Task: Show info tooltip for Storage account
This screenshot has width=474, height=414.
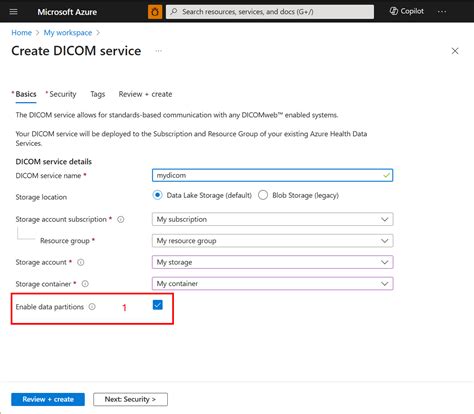Action: point(81,262)
